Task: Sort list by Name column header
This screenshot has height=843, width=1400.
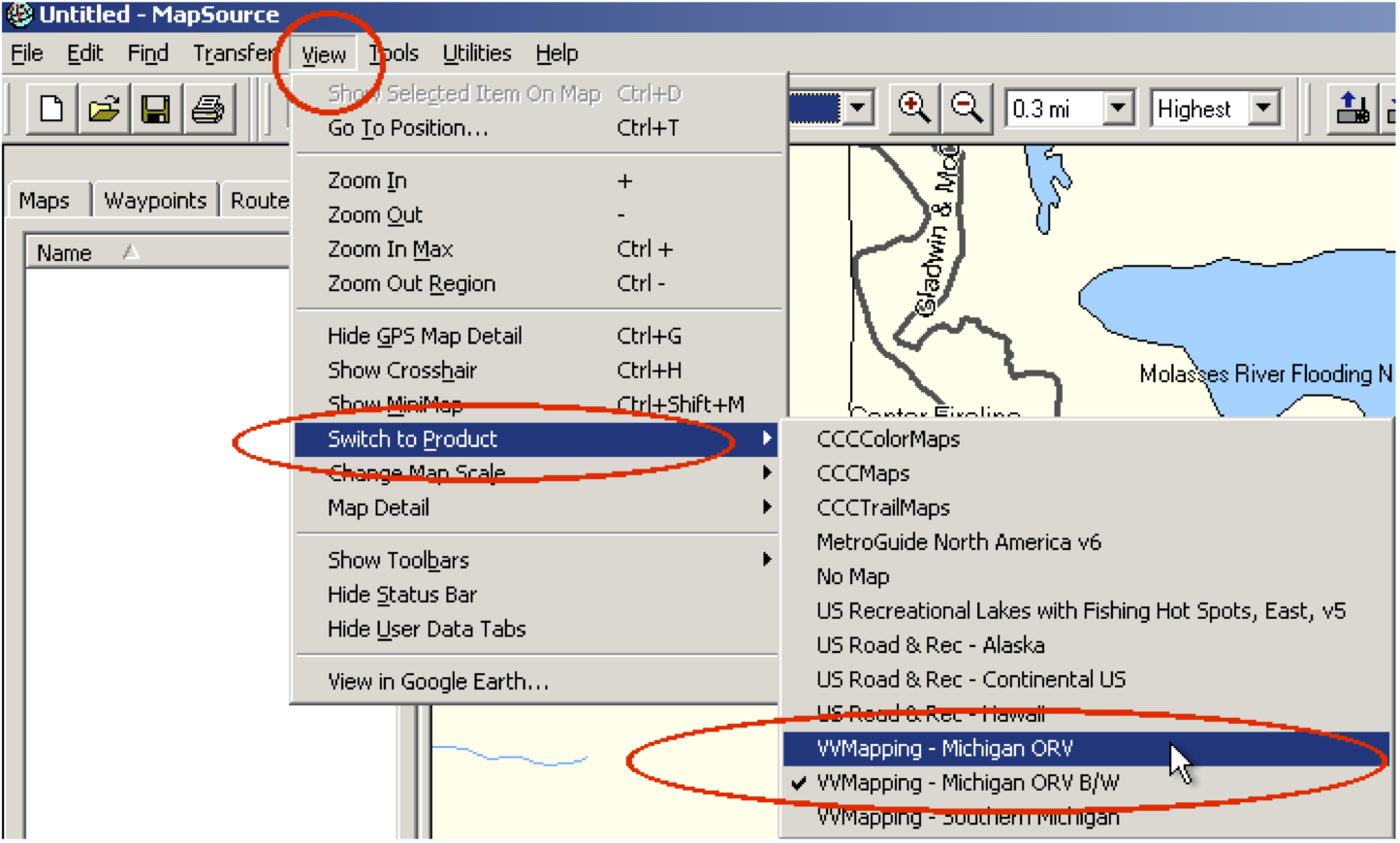Action: click(x=157, y=252)
